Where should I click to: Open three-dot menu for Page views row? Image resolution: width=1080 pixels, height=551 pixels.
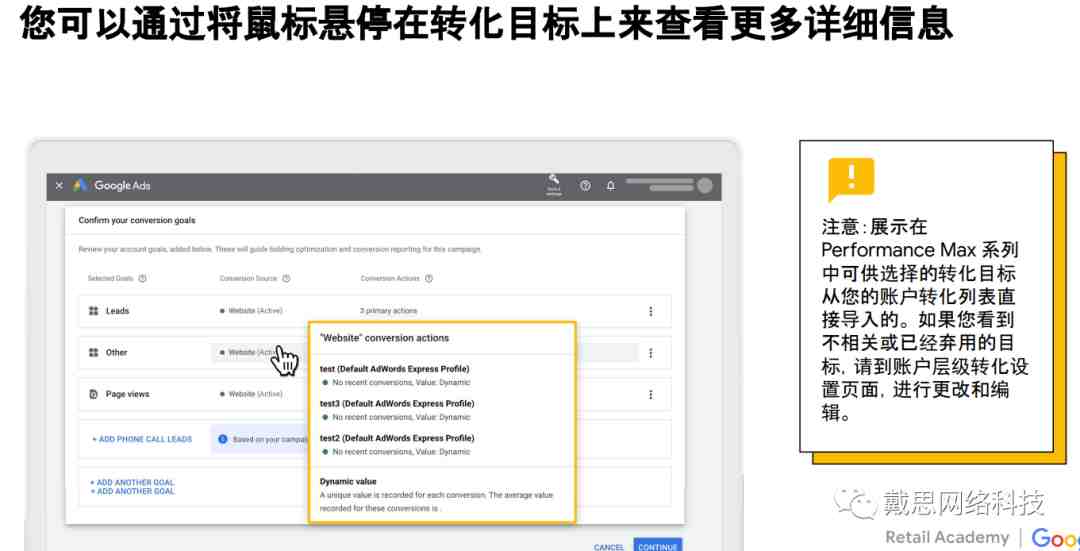coord(651,395)
